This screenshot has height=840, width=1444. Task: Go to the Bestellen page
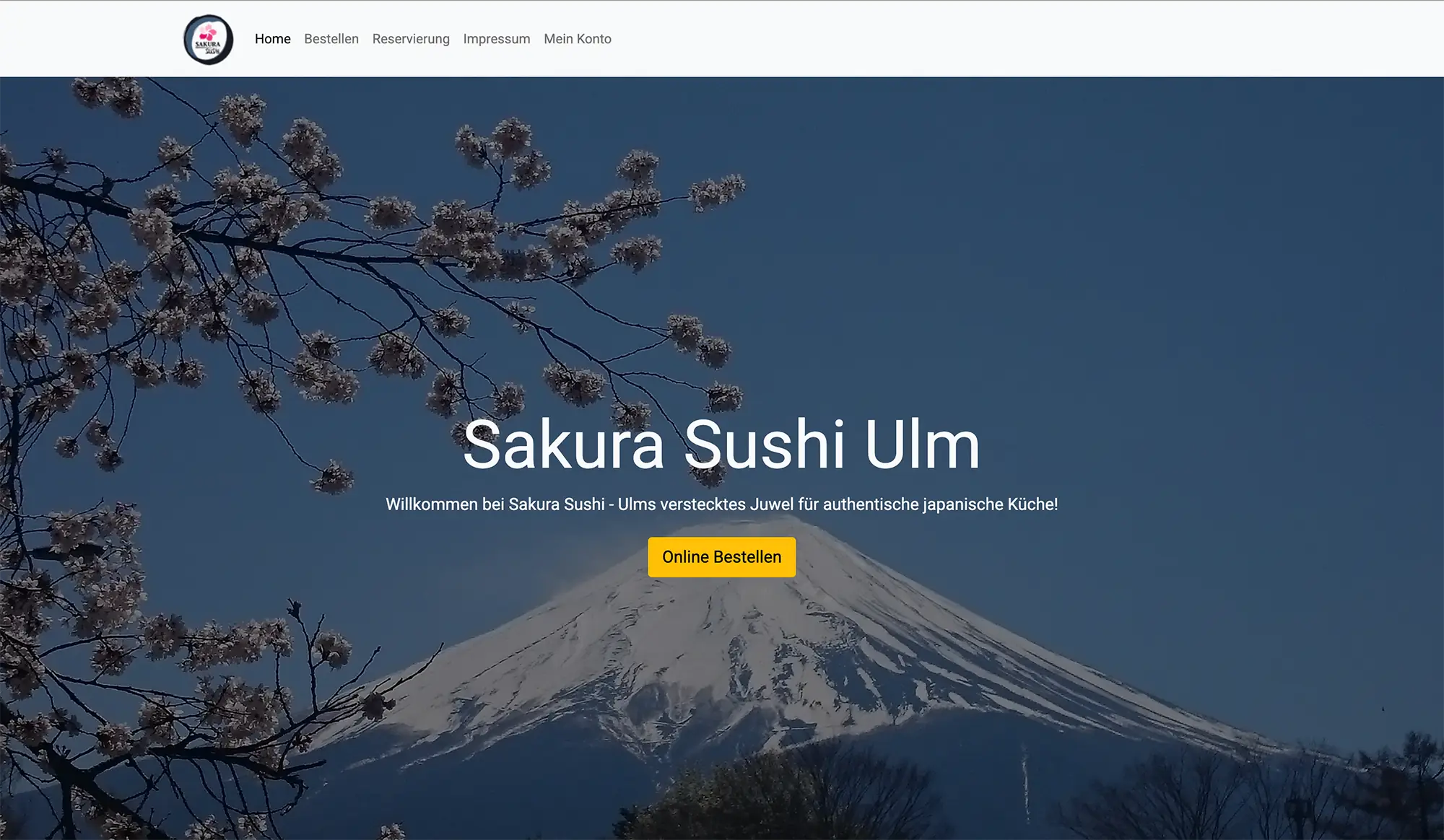coord(331,39)
